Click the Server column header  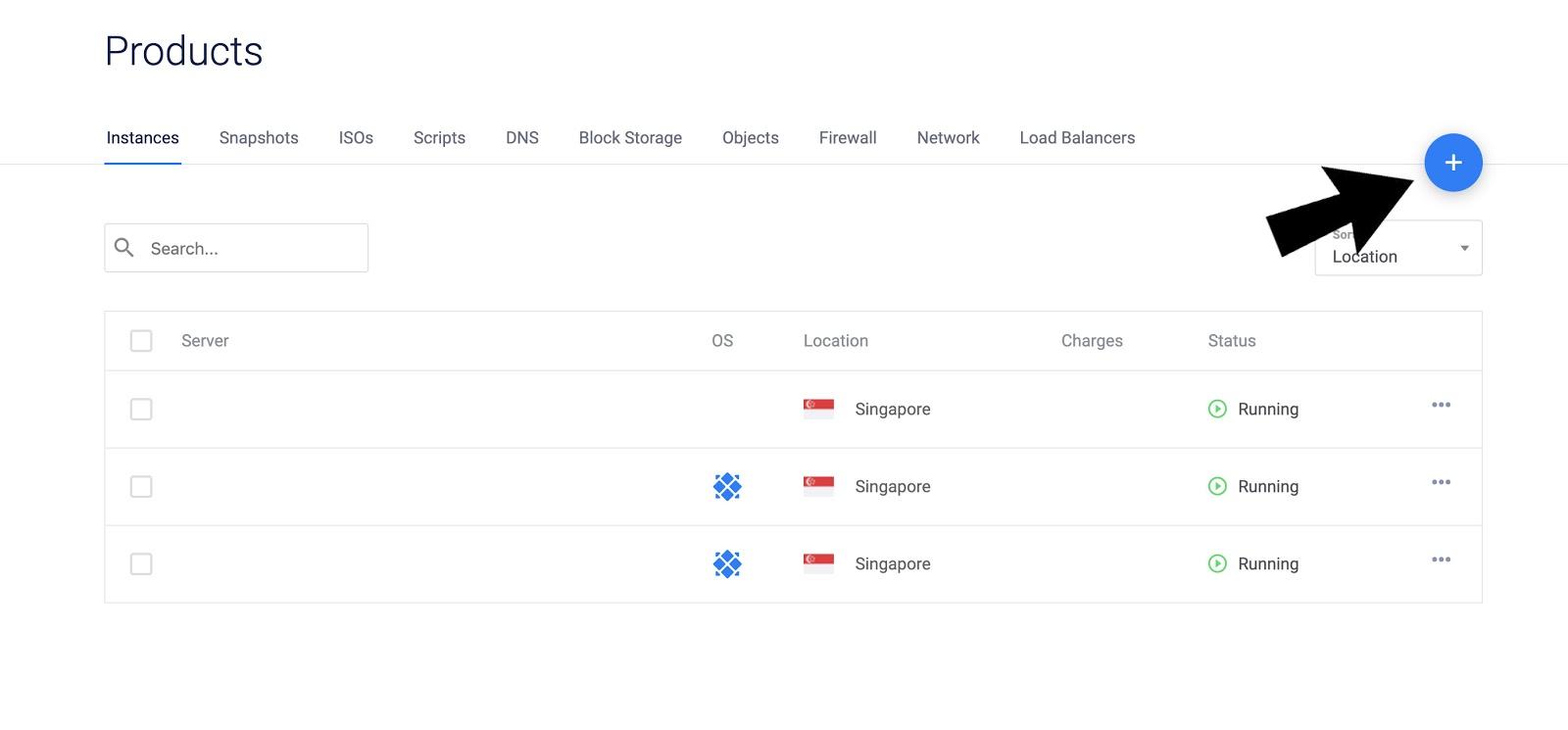click(x=205, y=341)
